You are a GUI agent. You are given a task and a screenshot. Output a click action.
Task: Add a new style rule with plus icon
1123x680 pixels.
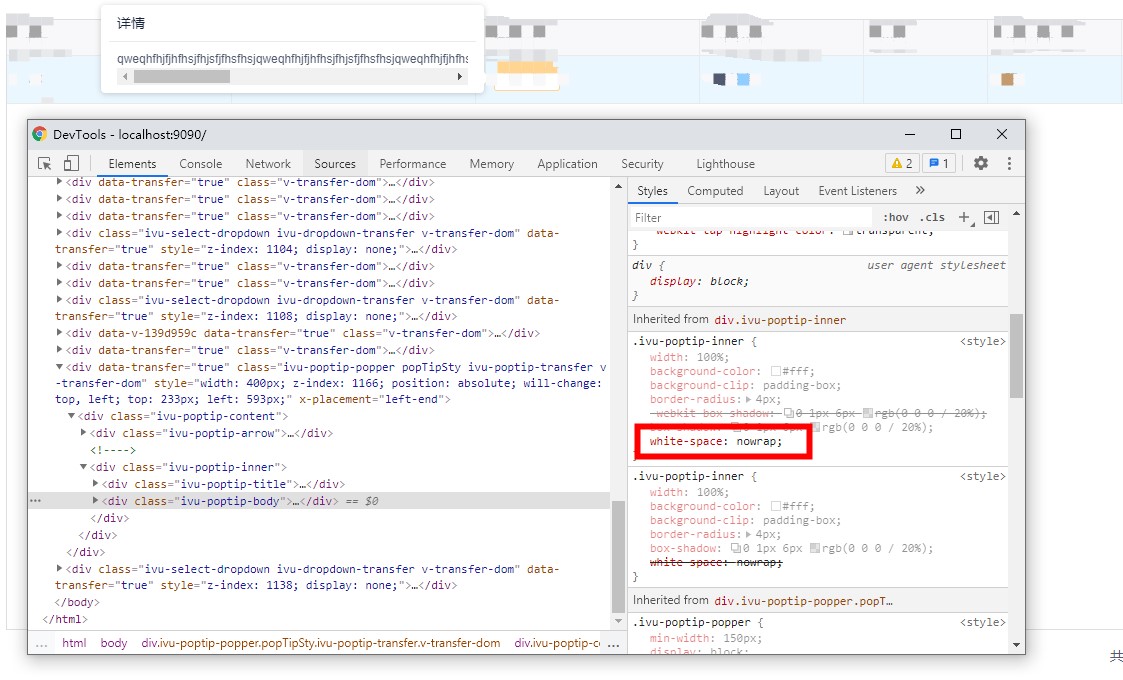point(965,217)
